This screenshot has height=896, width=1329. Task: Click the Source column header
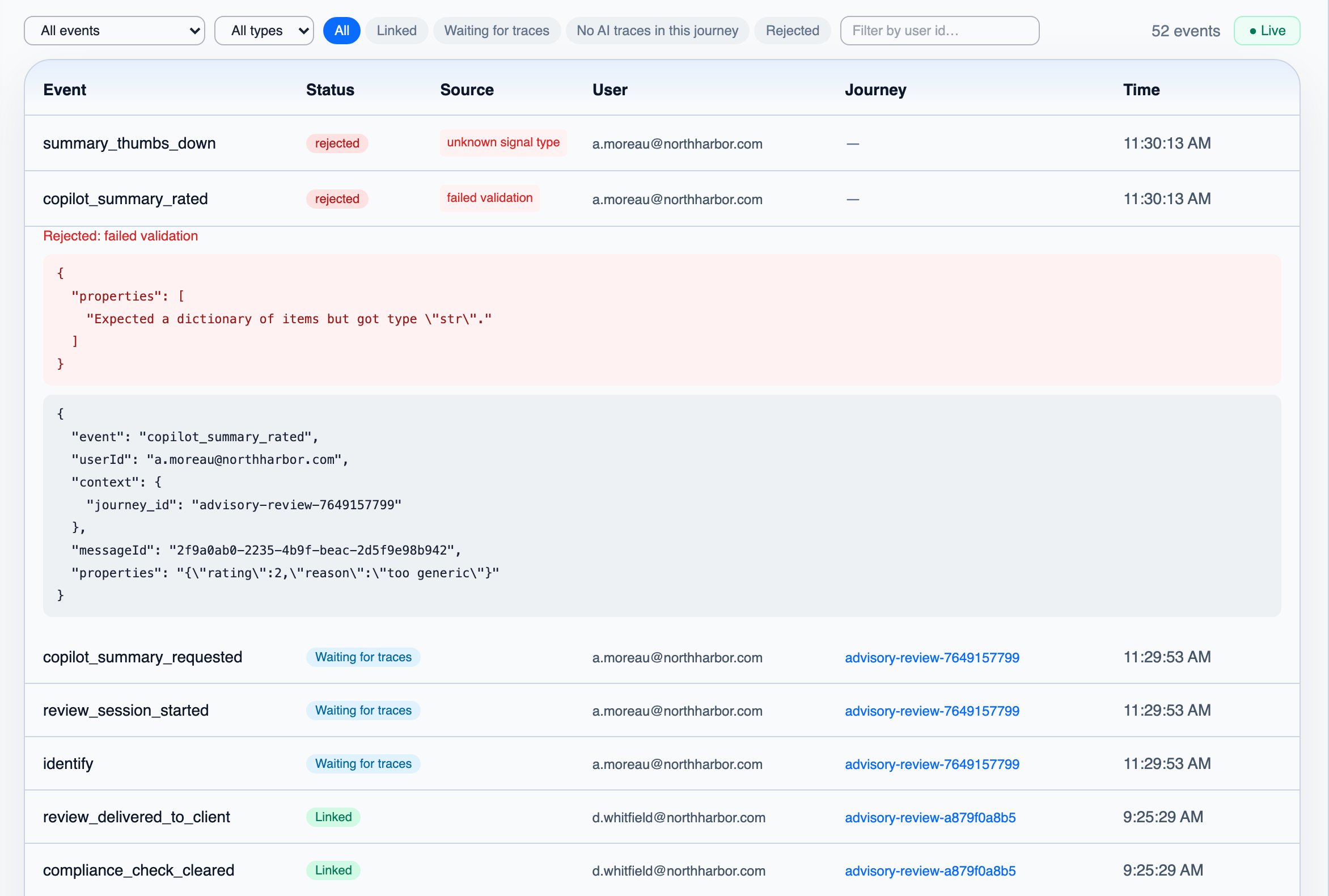(467, 90)
